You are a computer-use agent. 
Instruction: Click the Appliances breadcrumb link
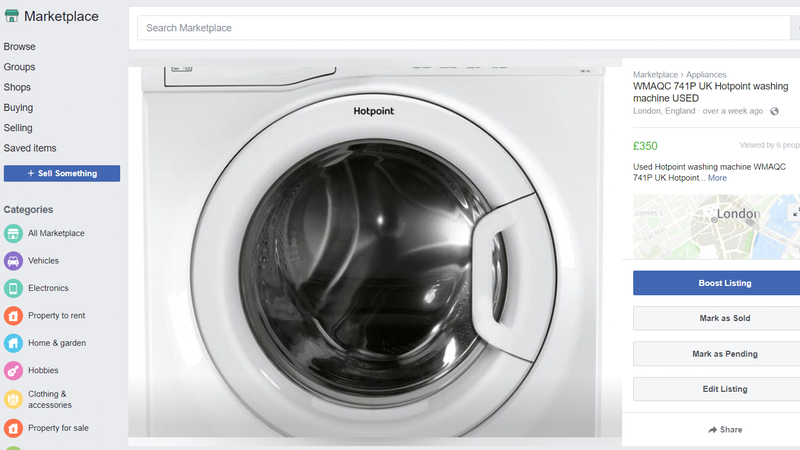tap(706, 74)
